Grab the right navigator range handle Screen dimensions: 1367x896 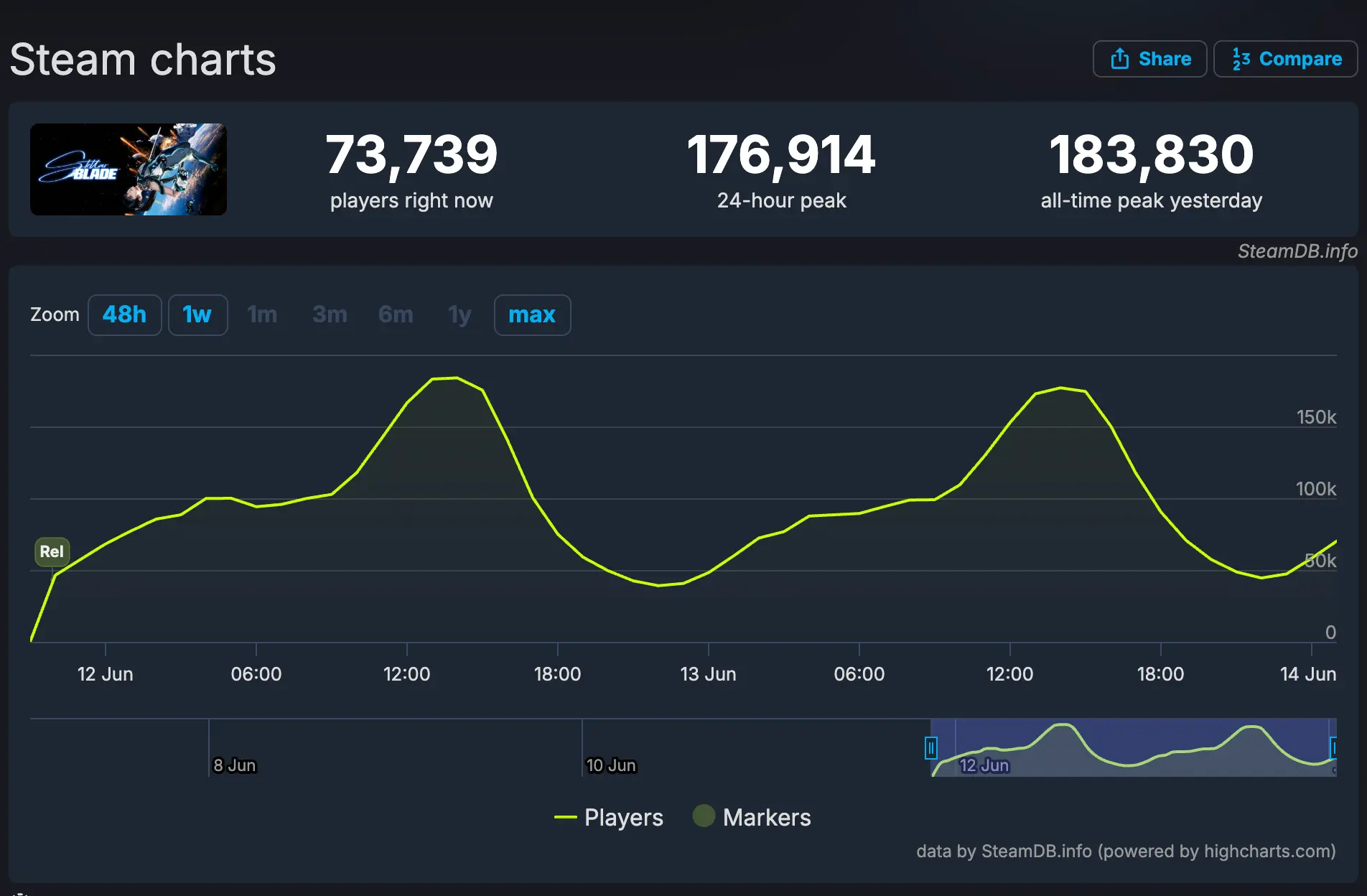tap(1333, 748)
